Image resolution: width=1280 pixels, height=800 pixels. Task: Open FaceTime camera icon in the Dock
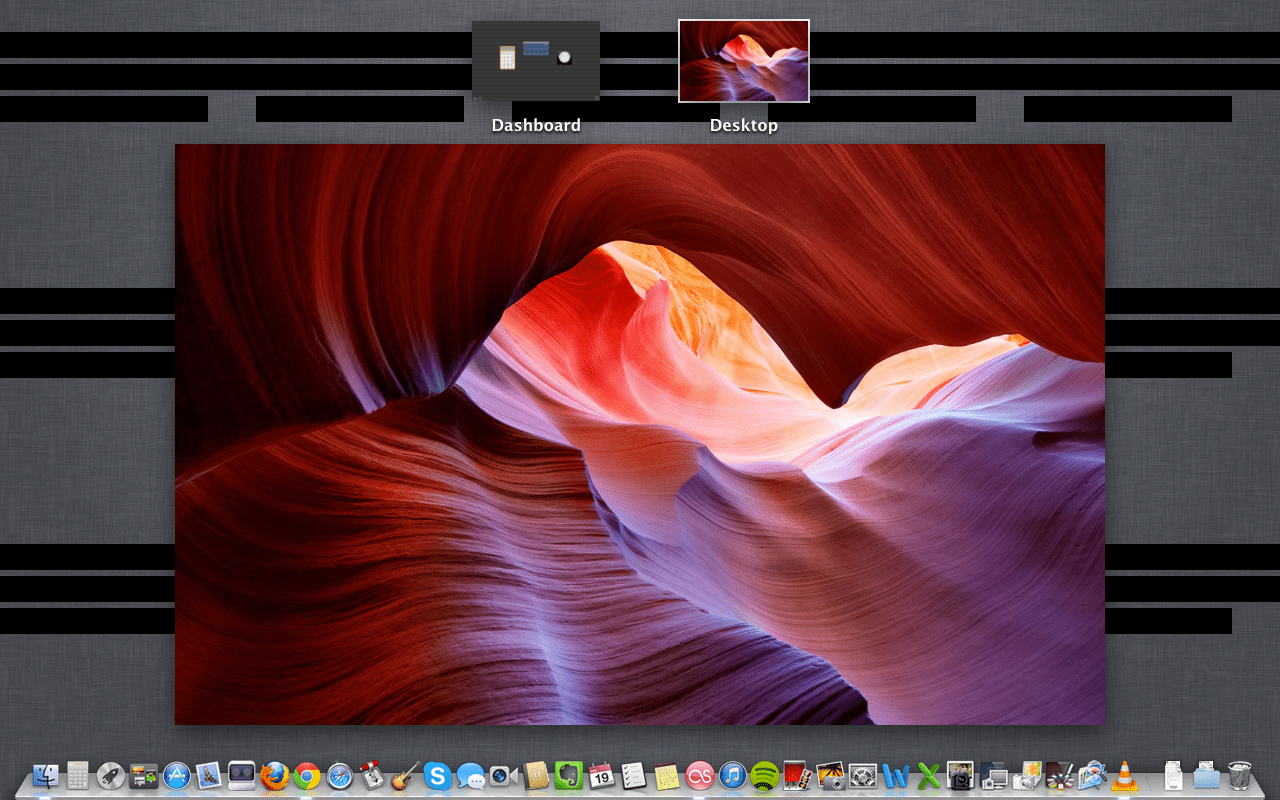(503, 775)
